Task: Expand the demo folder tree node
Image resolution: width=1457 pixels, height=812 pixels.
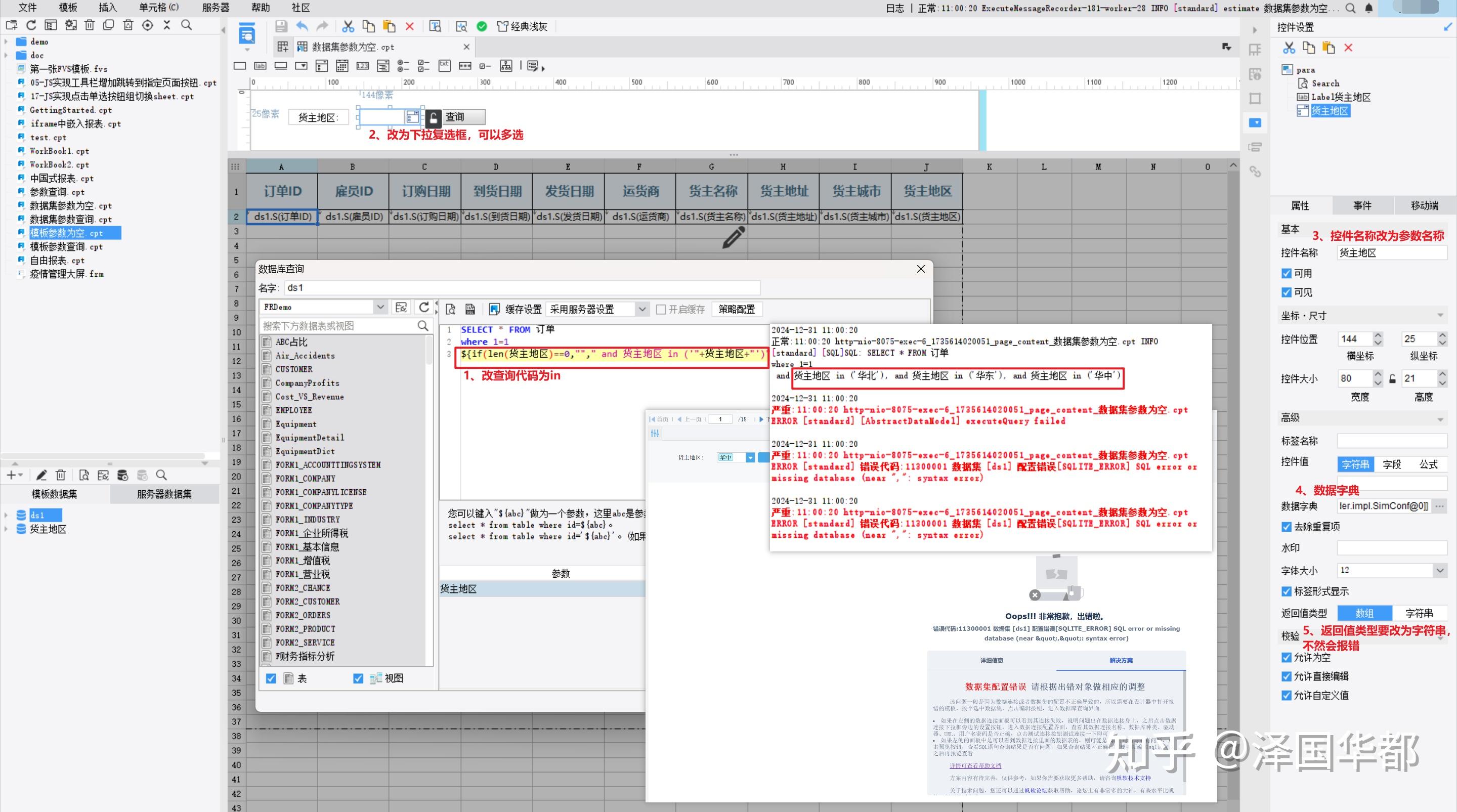Action: coord(6,42)
